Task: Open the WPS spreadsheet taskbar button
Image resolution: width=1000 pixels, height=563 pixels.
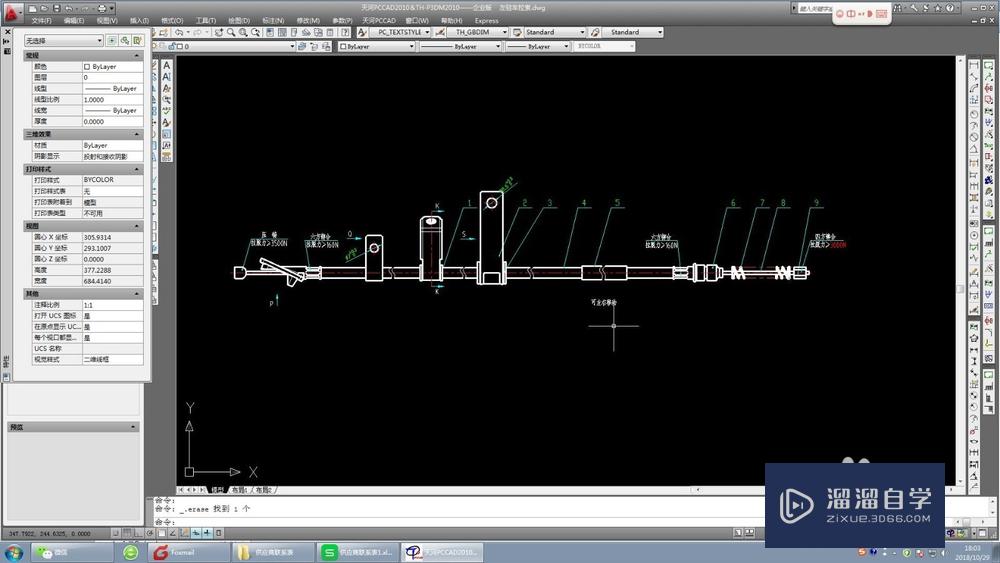Action: pos(357,552)
